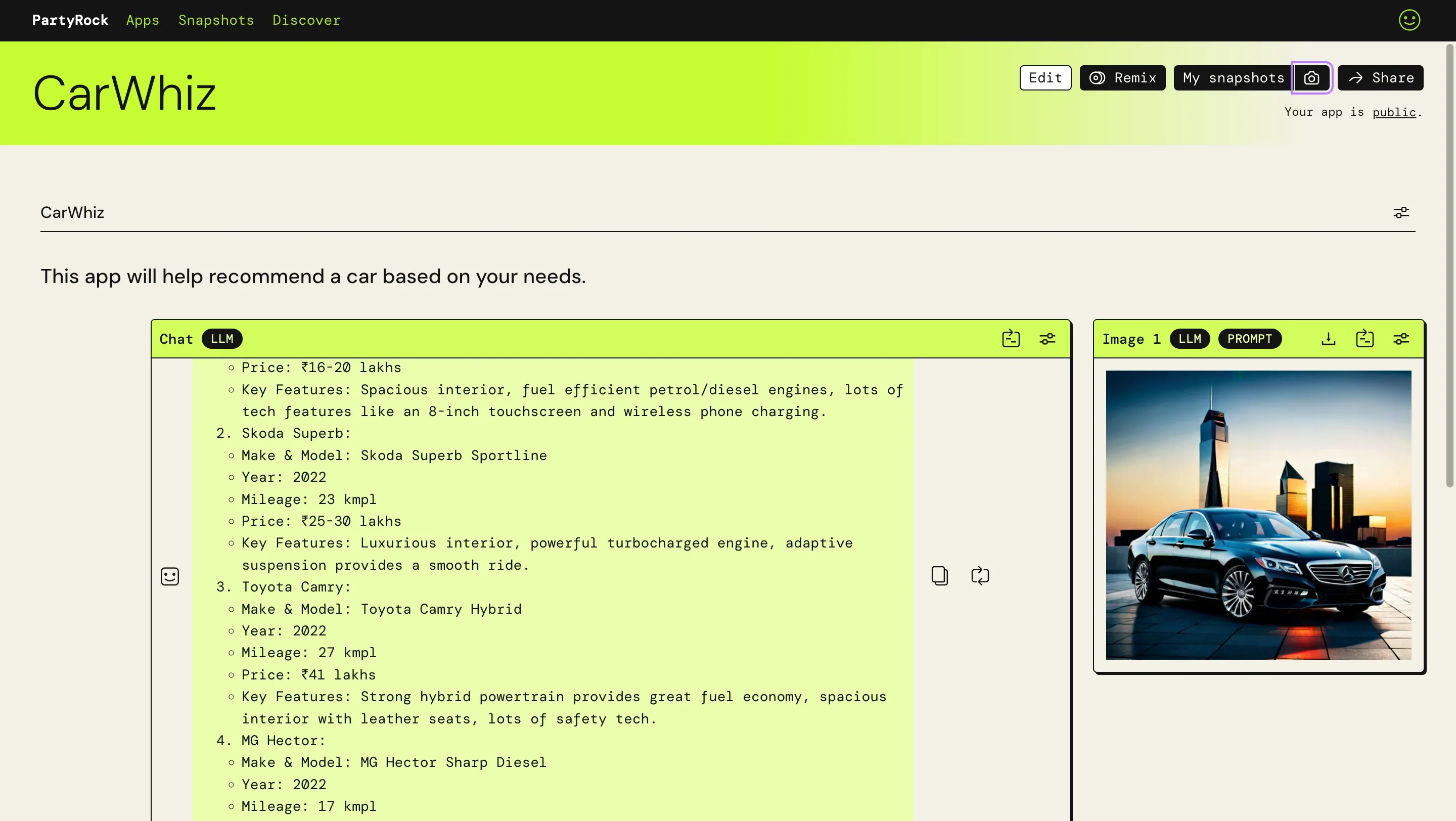Click the Image 1 download icon
The width and height of the screenshot is (1456, 821).
pyautogui.click(x=1330, y=339)
